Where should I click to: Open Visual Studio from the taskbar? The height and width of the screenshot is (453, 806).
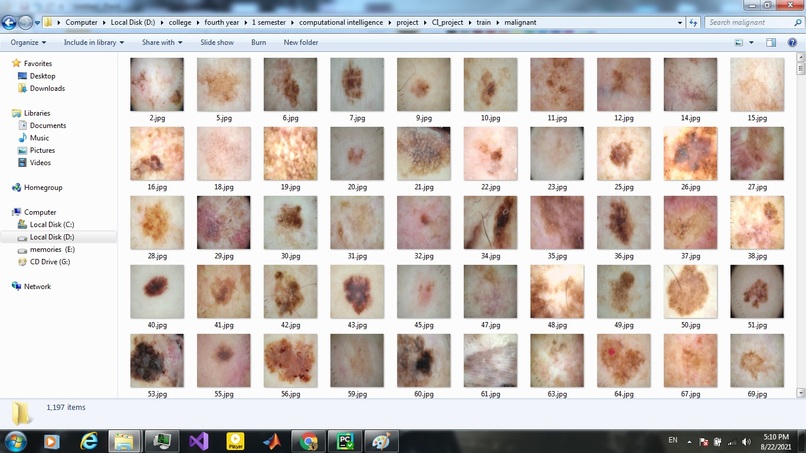199,441
